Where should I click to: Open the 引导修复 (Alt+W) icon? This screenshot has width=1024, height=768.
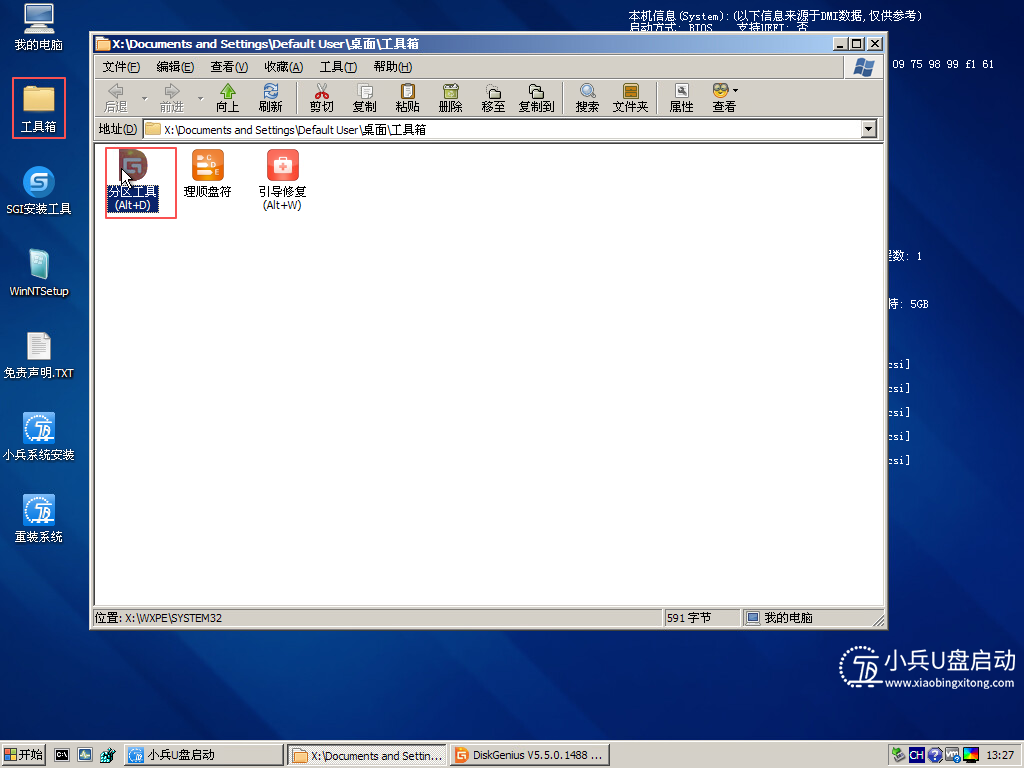[282, 167]
